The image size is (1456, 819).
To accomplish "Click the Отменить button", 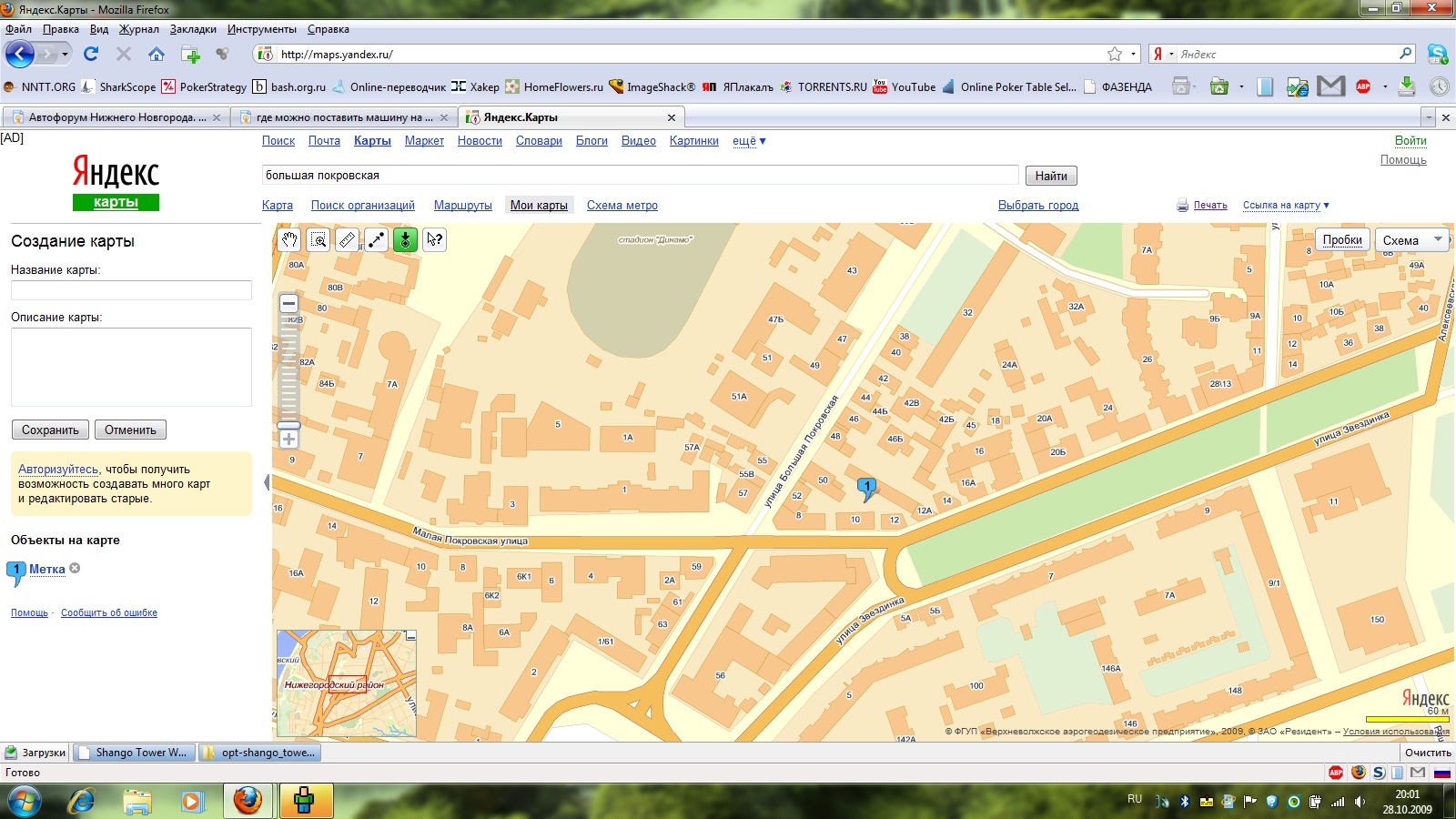I will click(130, 430).
